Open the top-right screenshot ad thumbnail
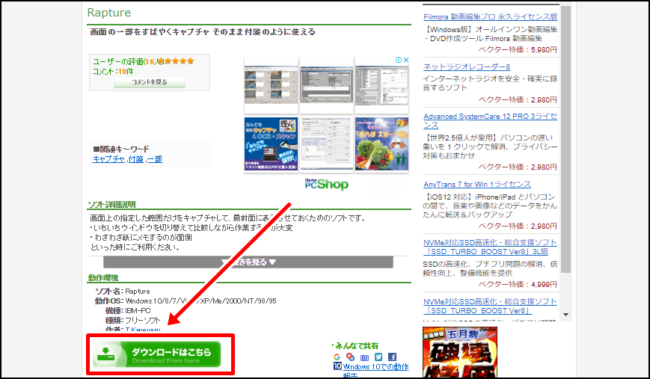Viewport: 650px width, 379px height. pyautogui.click(x=382, y=85)
